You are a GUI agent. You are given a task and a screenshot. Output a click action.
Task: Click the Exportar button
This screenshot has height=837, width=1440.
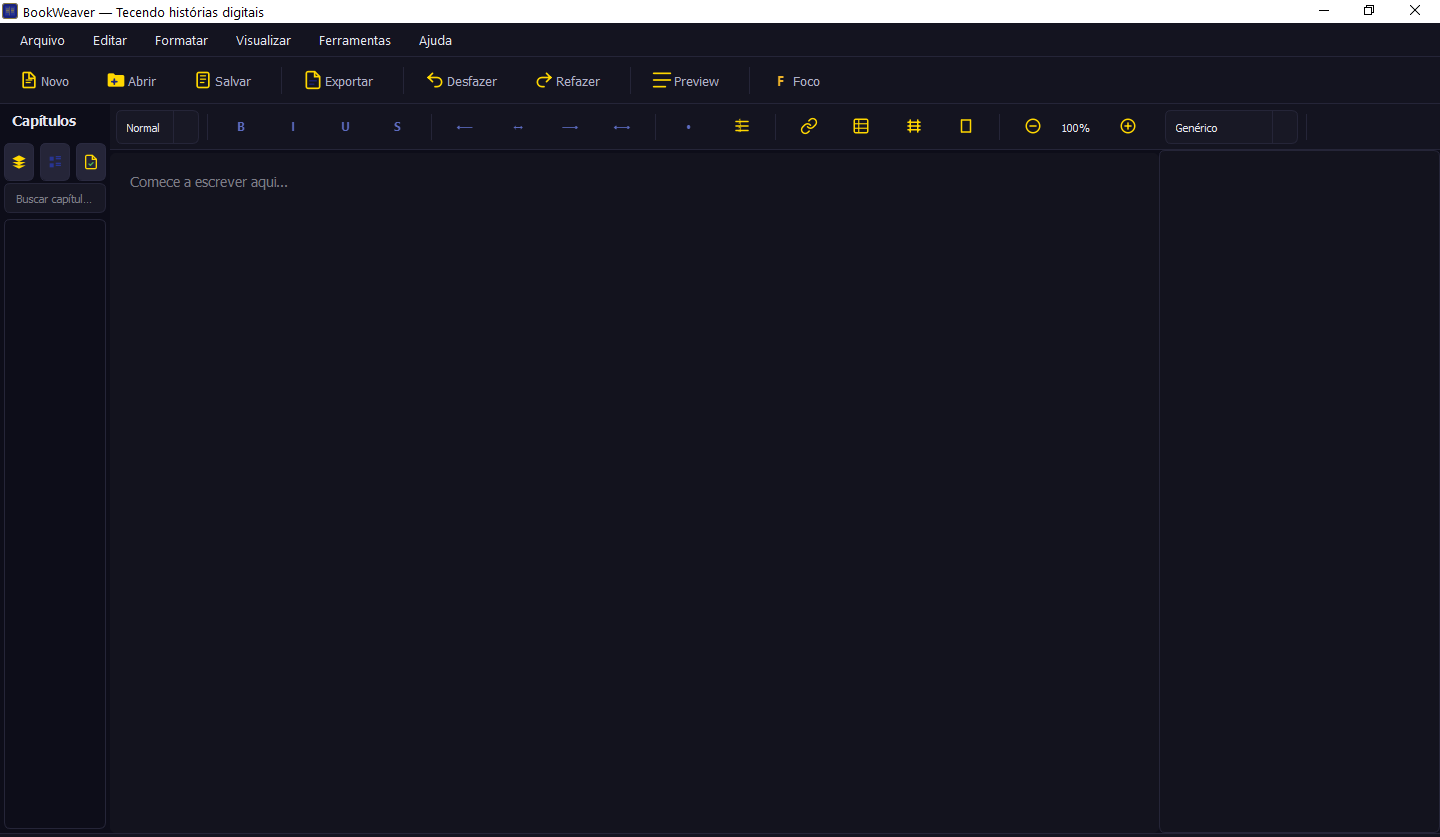[x=339, y=81]
